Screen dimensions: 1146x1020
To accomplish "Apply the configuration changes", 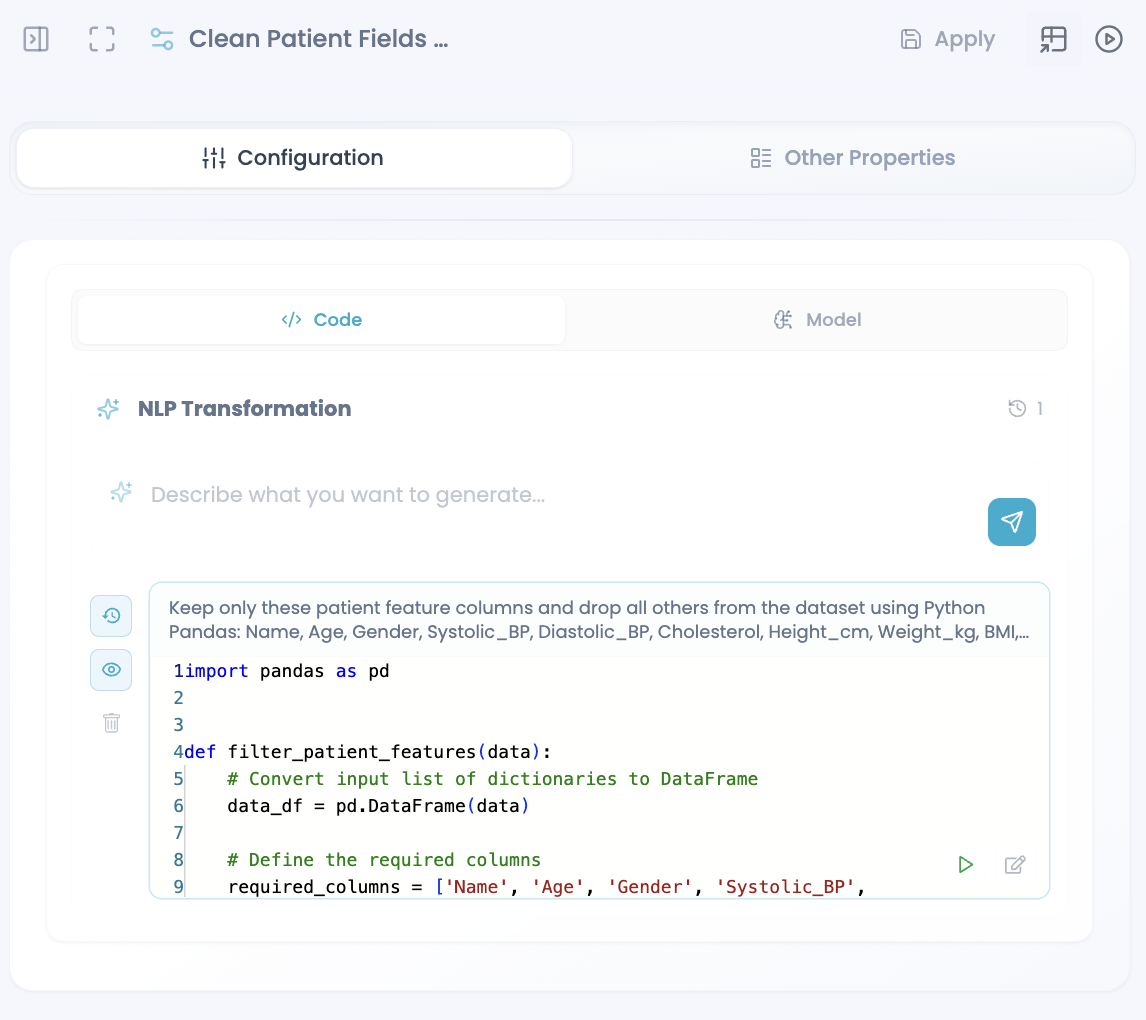I will point(947,39).
